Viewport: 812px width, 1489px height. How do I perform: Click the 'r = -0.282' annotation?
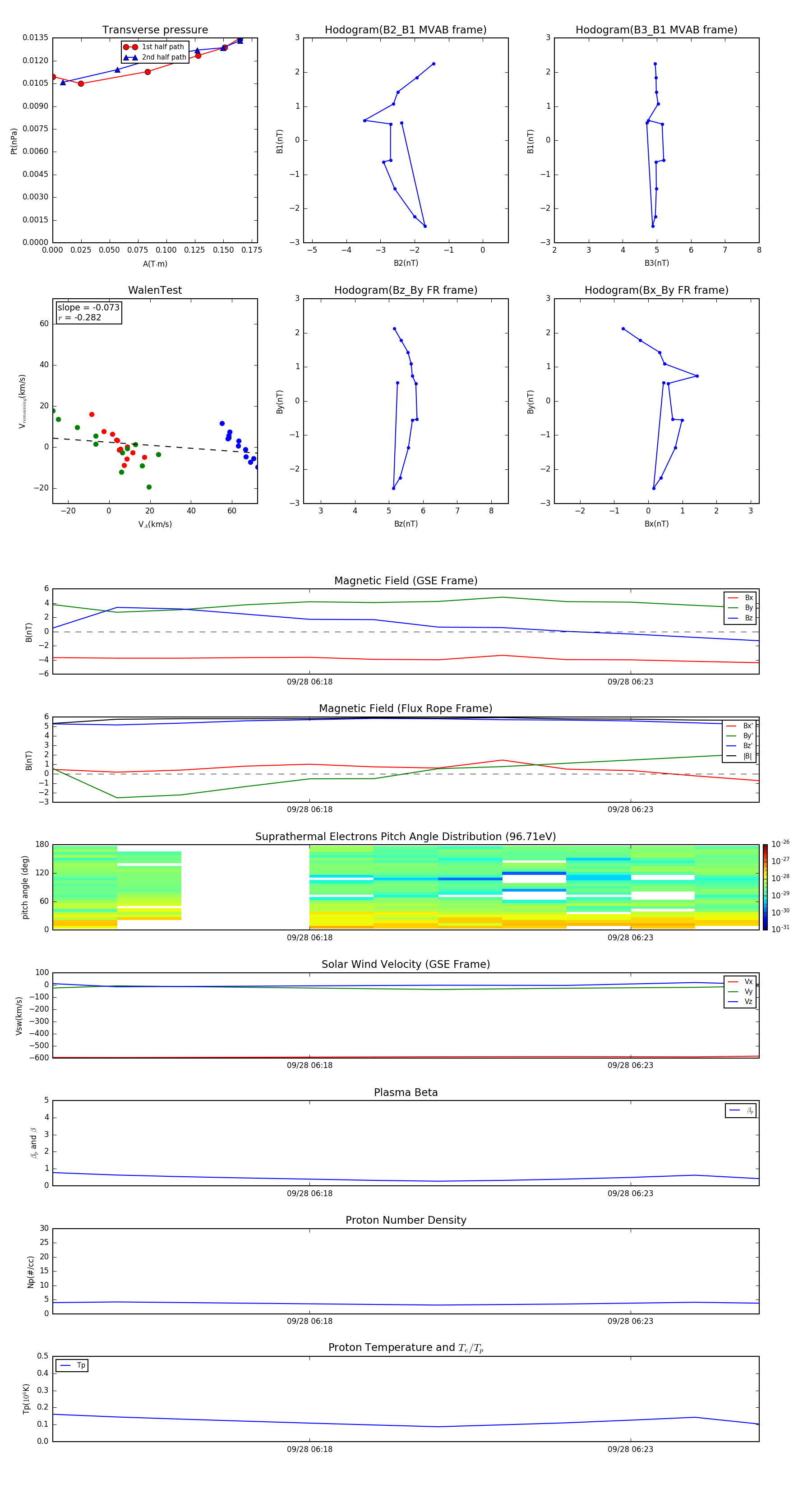(x=80, y=317)
